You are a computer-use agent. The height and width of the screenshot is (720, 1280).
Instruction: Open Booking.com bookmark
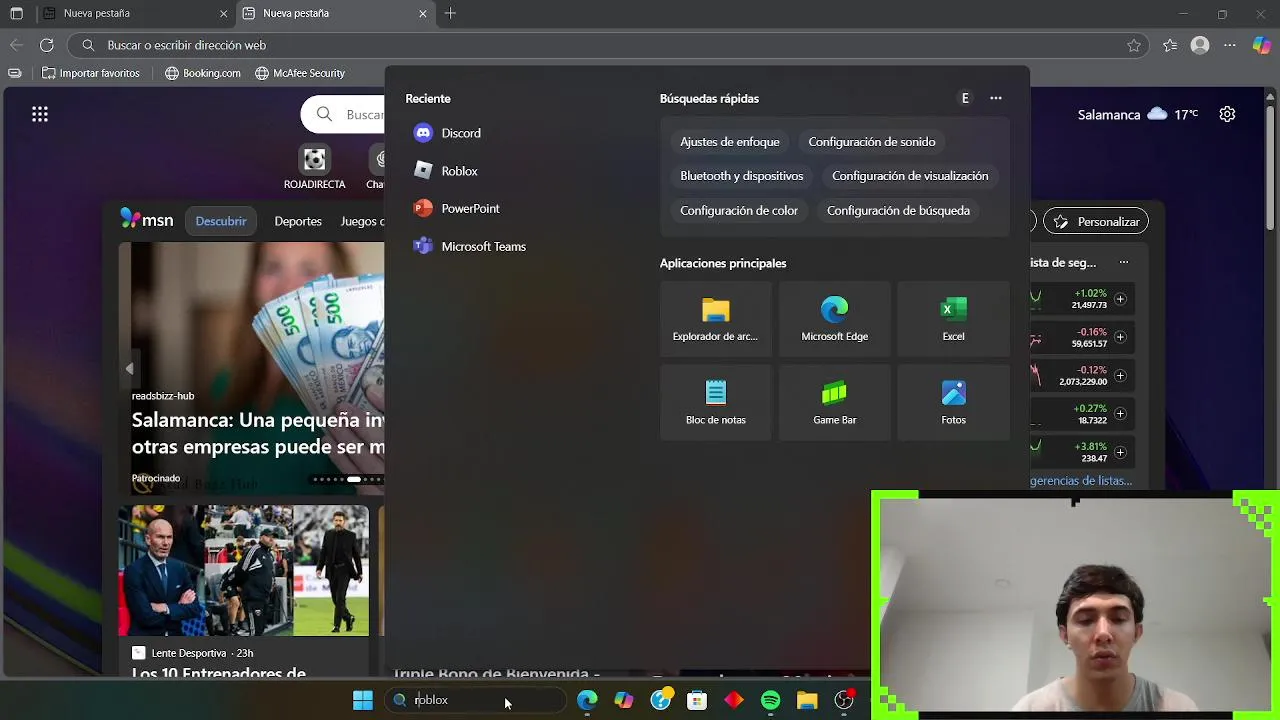[203, 73]
